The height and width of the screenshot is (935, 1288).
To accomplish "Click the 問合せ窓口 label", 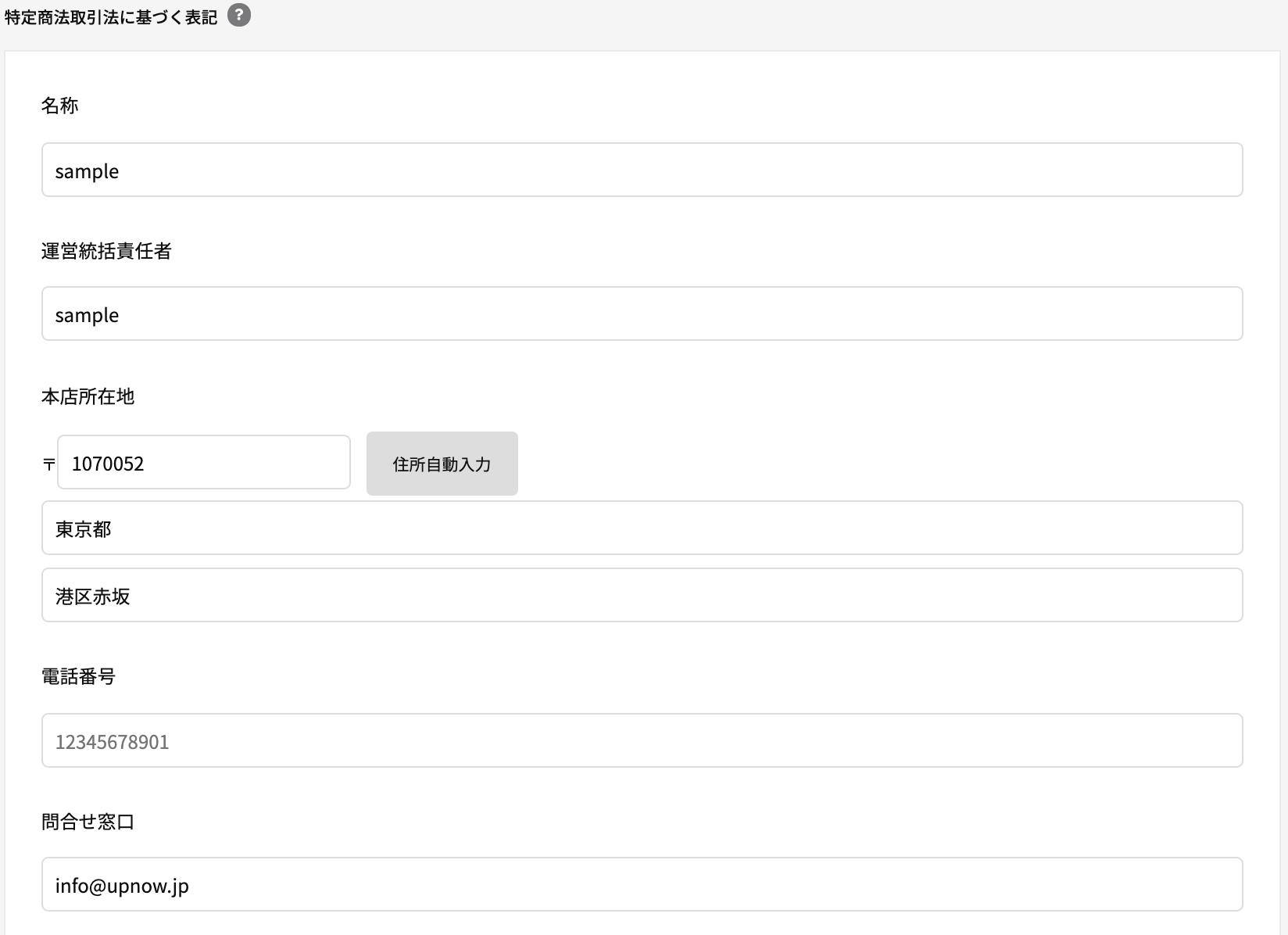I will click(x=88, y=822).
